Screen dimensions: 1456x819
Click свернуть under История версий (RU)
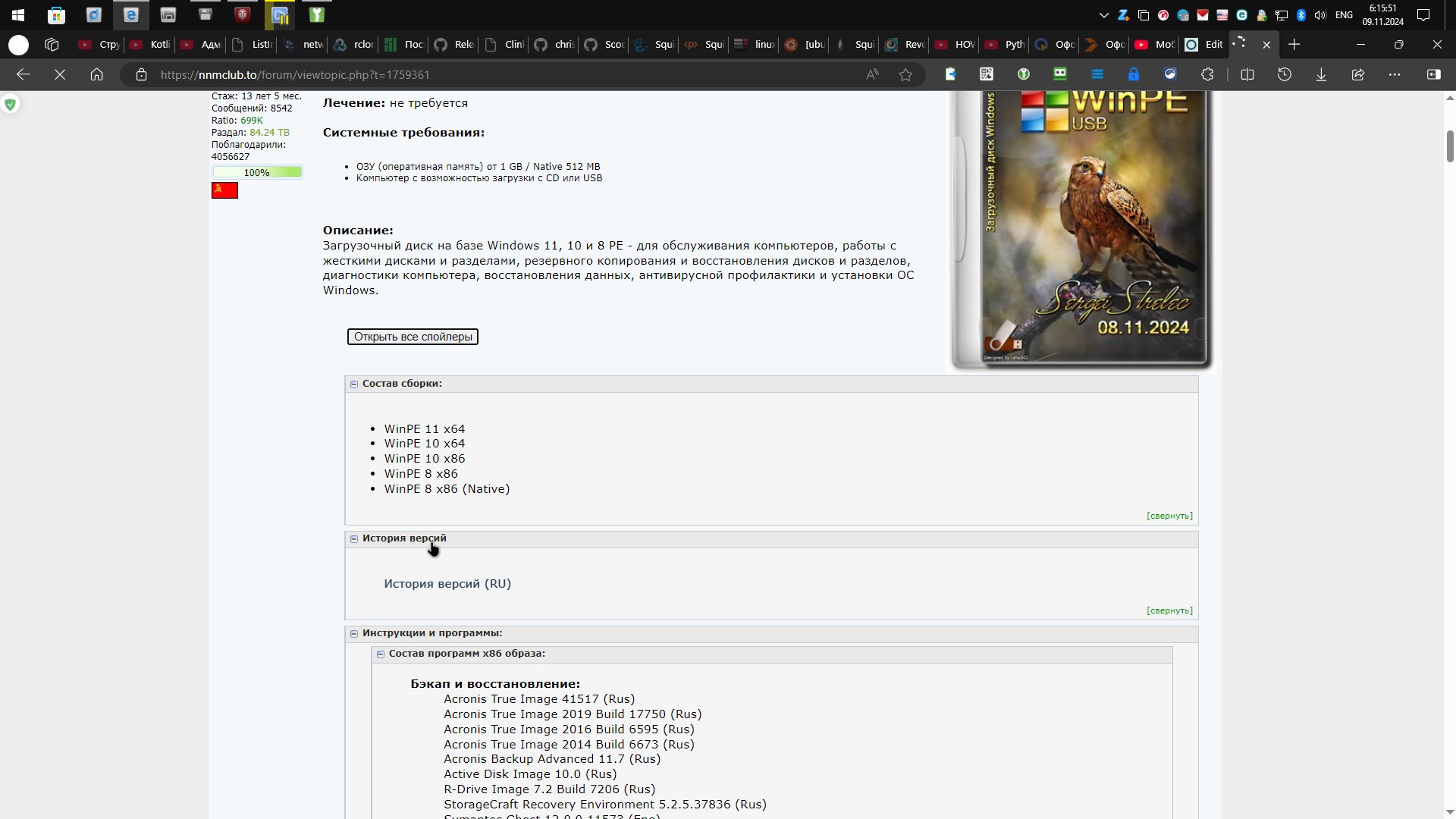[x=1169, y=610]
